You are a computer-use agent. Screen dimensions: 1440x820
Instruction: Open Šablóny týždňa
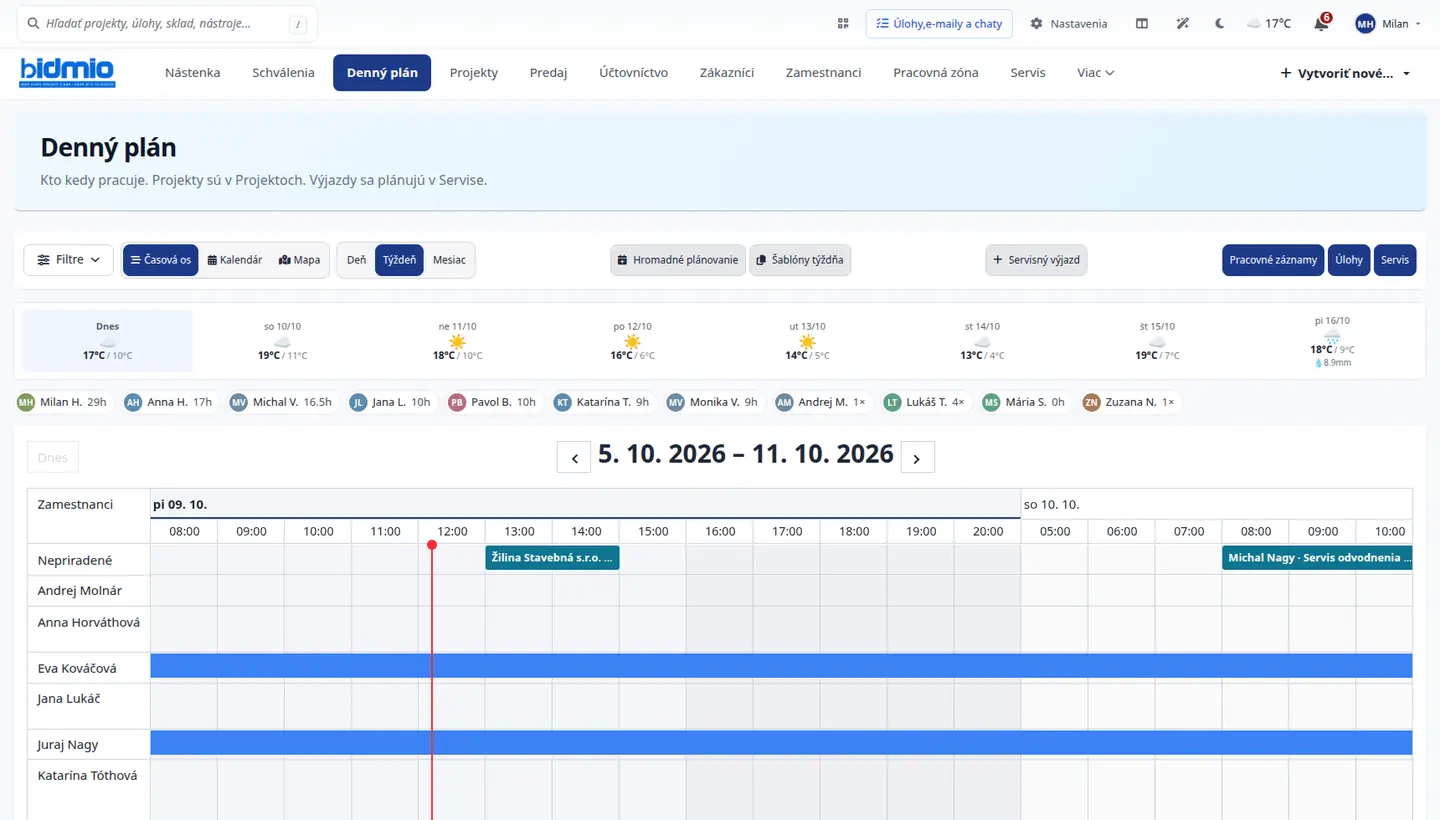(800, 260)
